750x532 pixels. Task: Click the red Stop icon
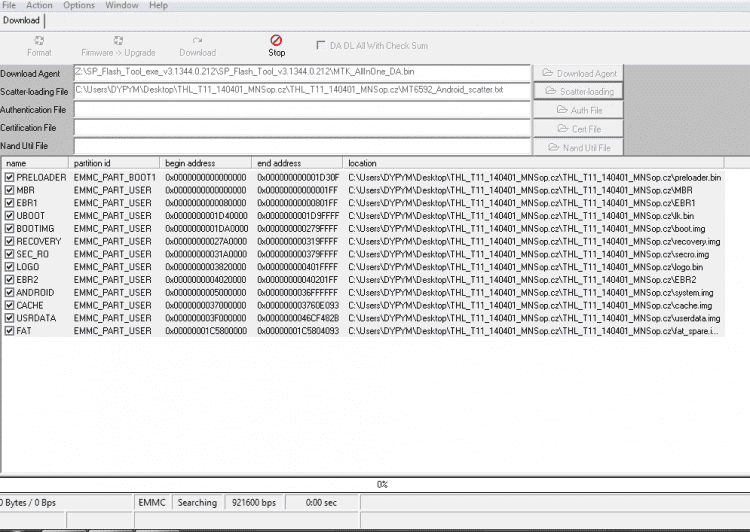(276, 40)
